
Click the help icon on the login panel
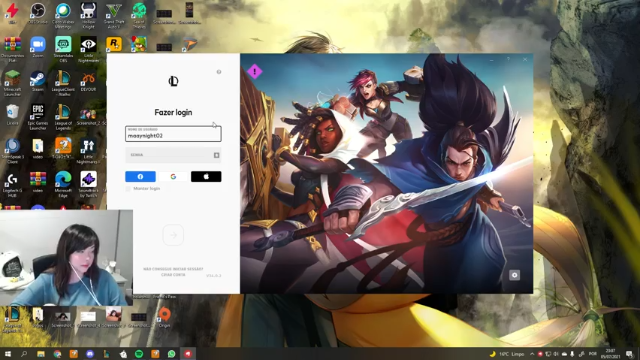(x=219, y=72)
